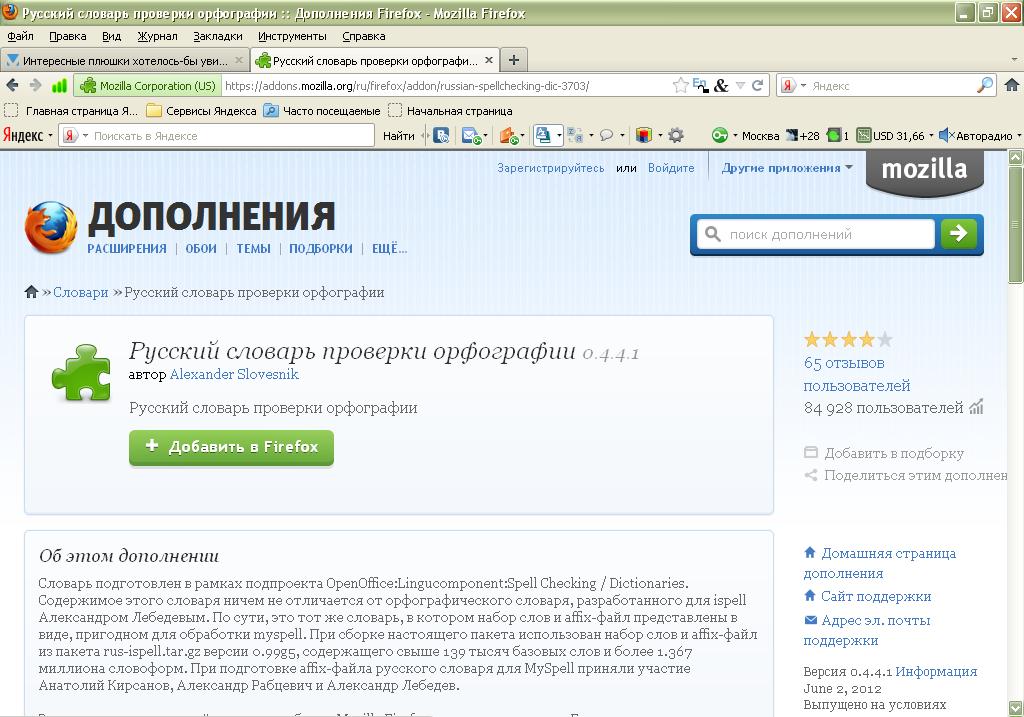Open the dropdown arrow beside Авторадио
The width and height of the screenshot is (1024, 717).
[x=1019, y=136]
